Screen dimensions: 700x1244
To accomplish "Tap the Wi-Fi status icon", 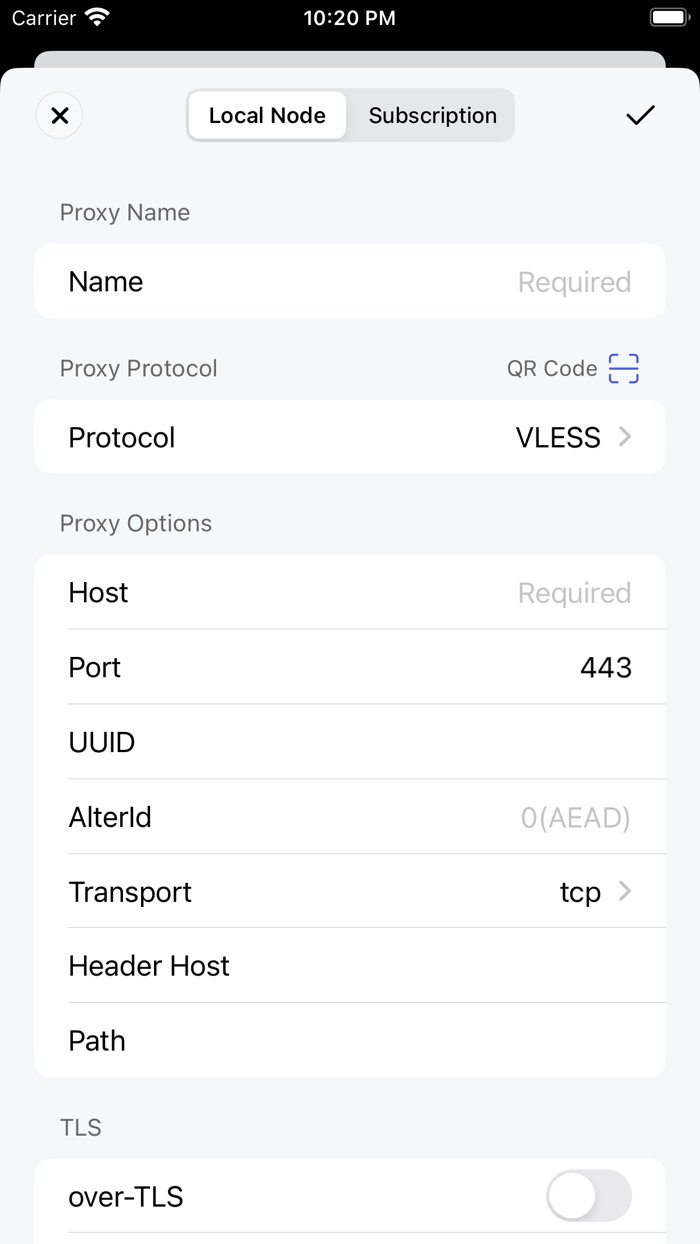I will tap(97, 18).
